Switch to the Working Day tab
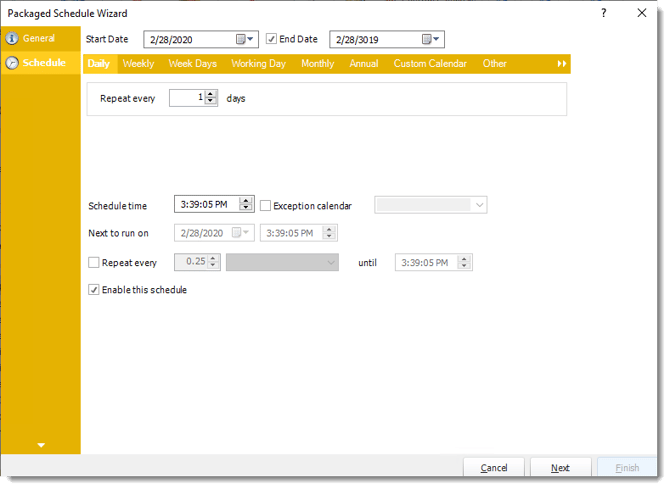The image size is (670, 489). [259, 64]
